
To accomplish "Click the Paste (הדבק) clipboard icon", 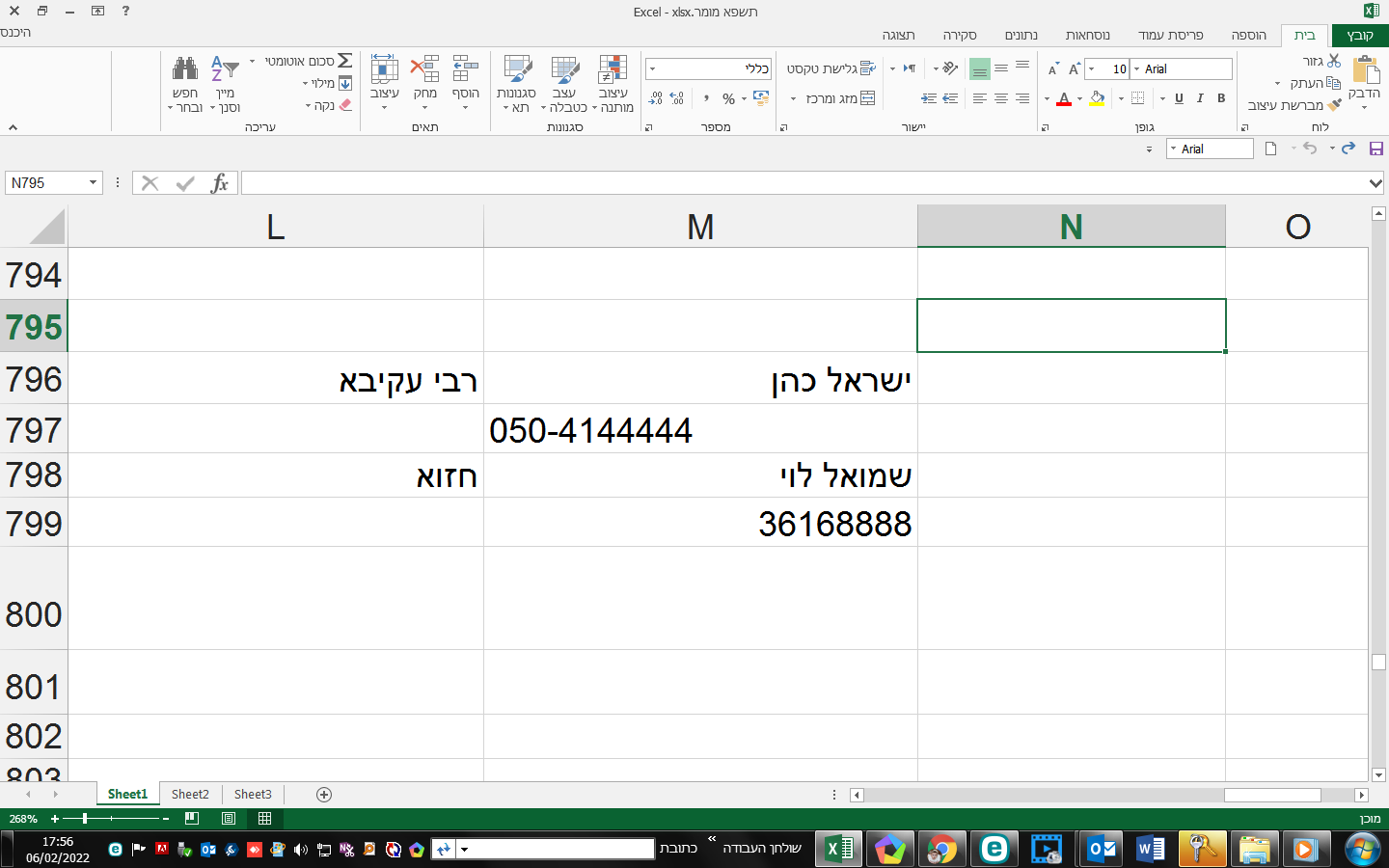I will [1366, 69].
